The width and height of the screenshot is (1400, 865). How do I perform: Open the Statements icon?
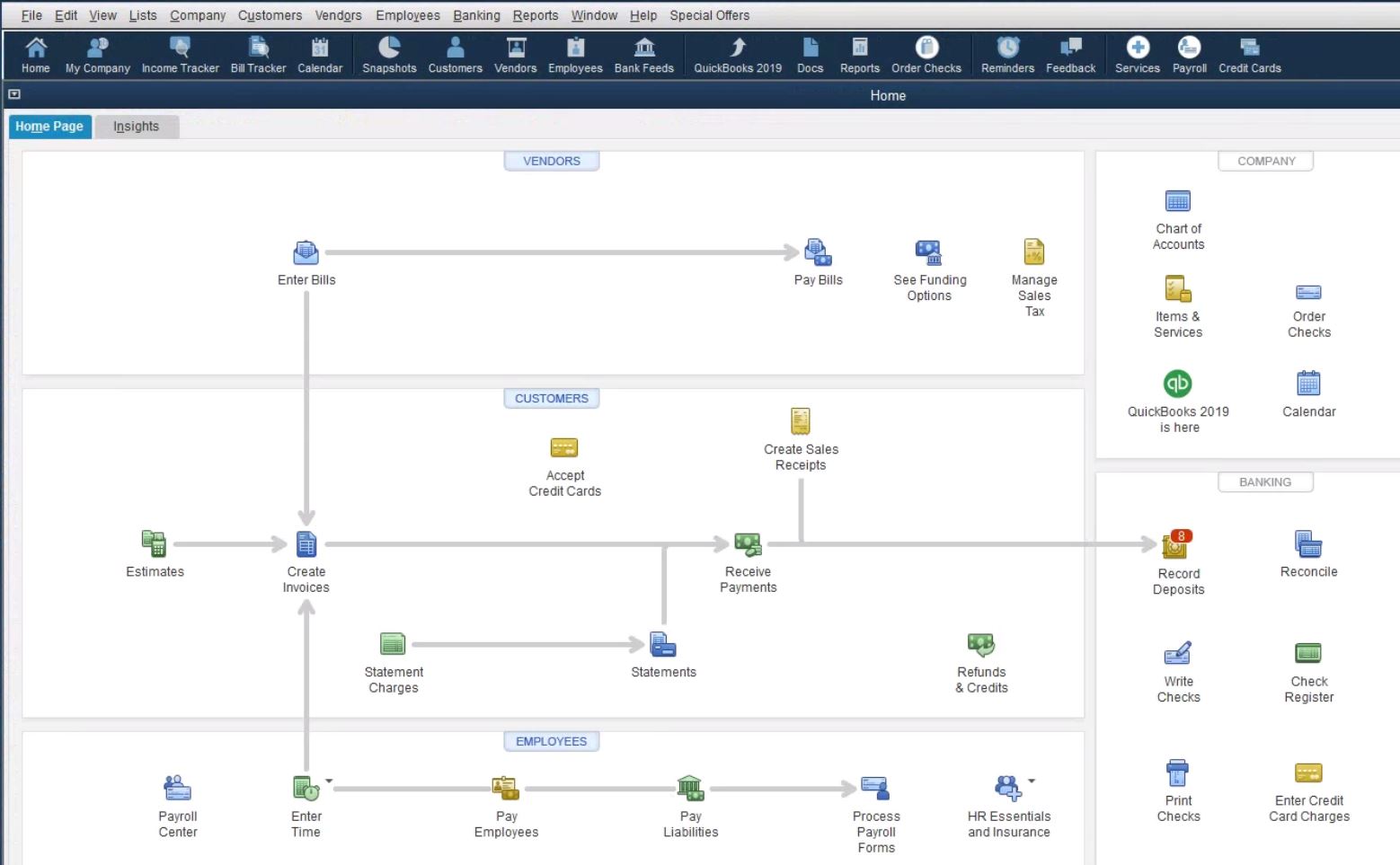(x=663, y=644)
